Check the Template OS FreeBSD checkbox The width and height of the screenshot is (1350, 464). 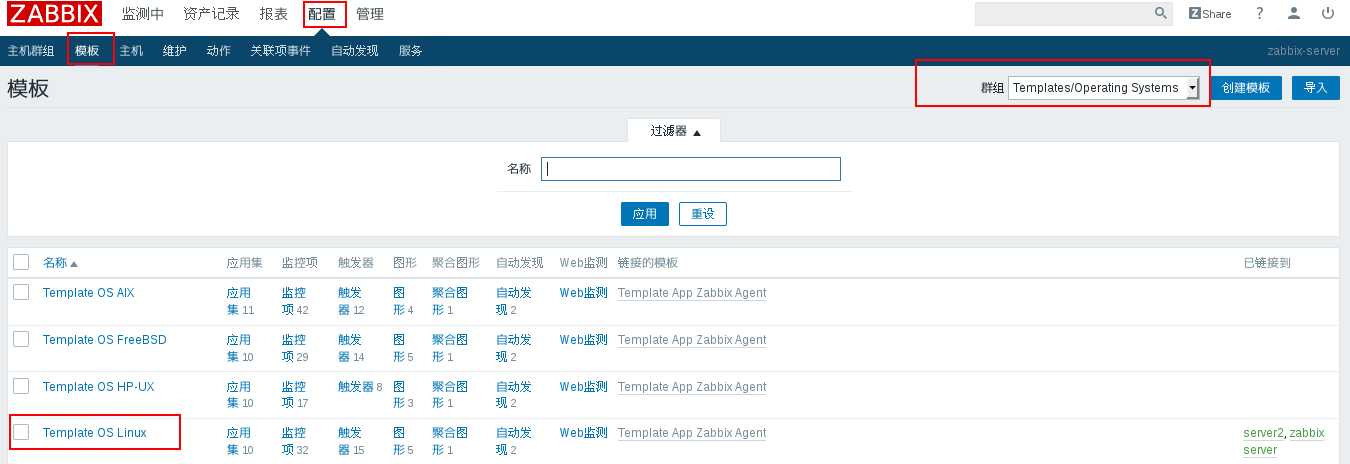pos(21,339)
